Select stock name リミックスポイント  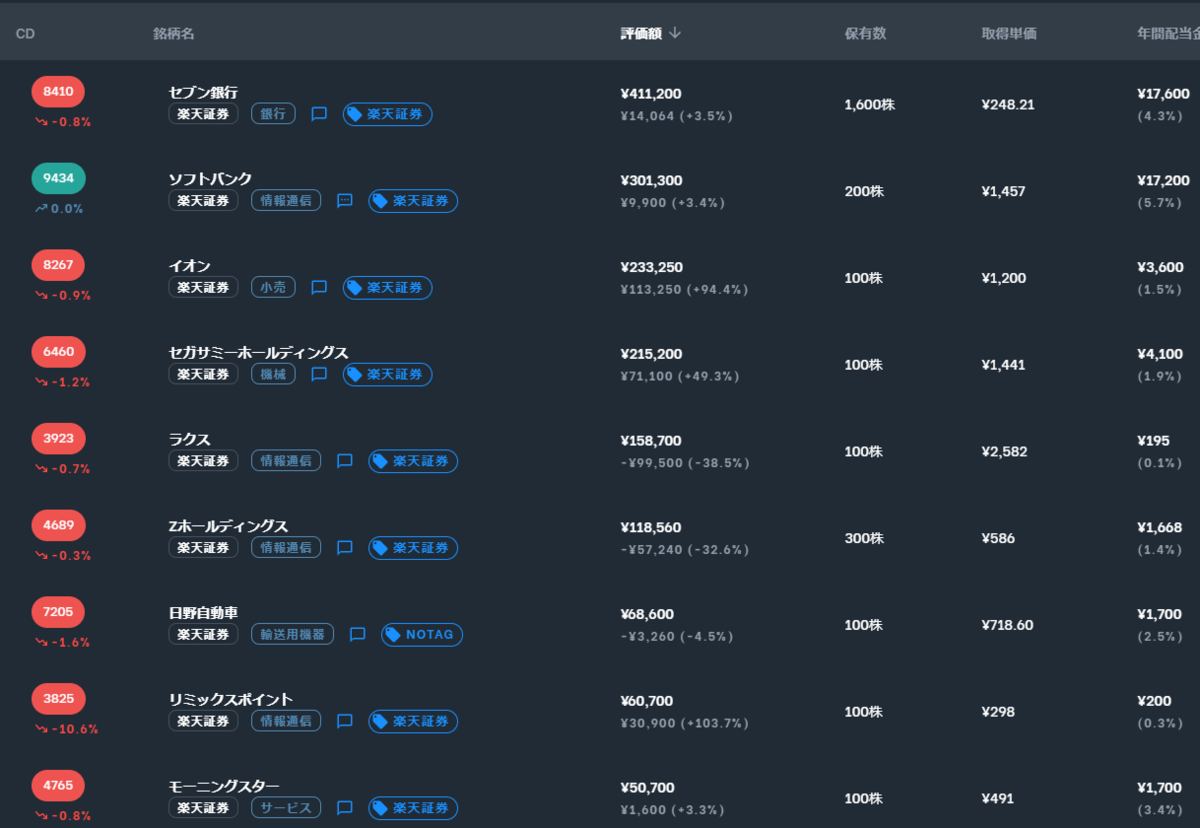point(231,700)
